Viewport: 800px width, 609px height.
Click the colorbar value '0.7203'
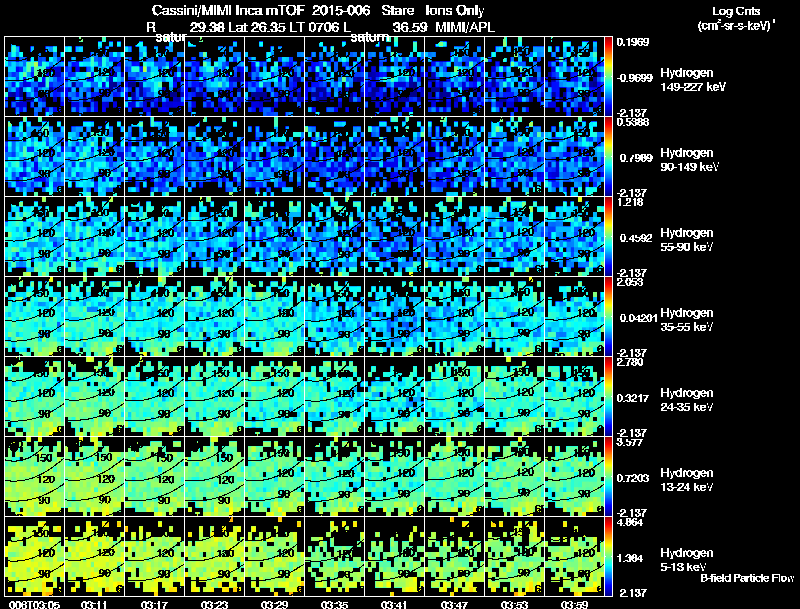click(633, 478)
